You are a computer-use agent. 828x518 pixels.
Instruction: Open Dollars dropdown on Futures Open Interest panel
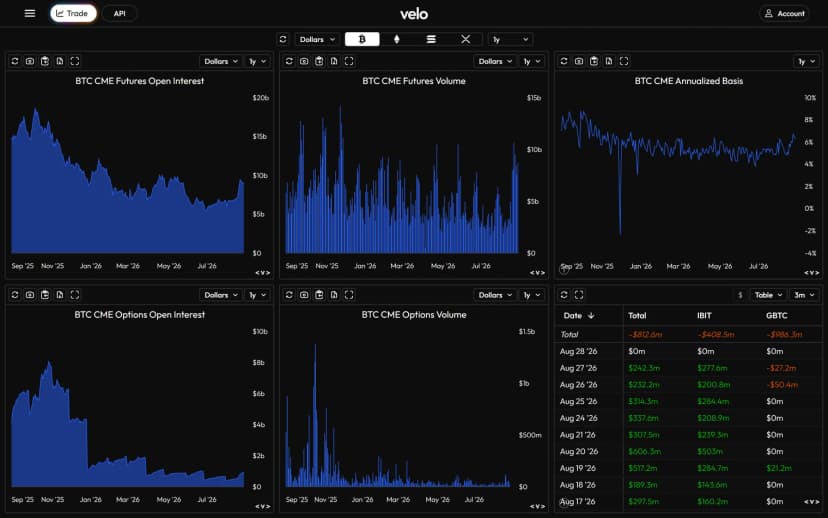(x=221, y=61)
